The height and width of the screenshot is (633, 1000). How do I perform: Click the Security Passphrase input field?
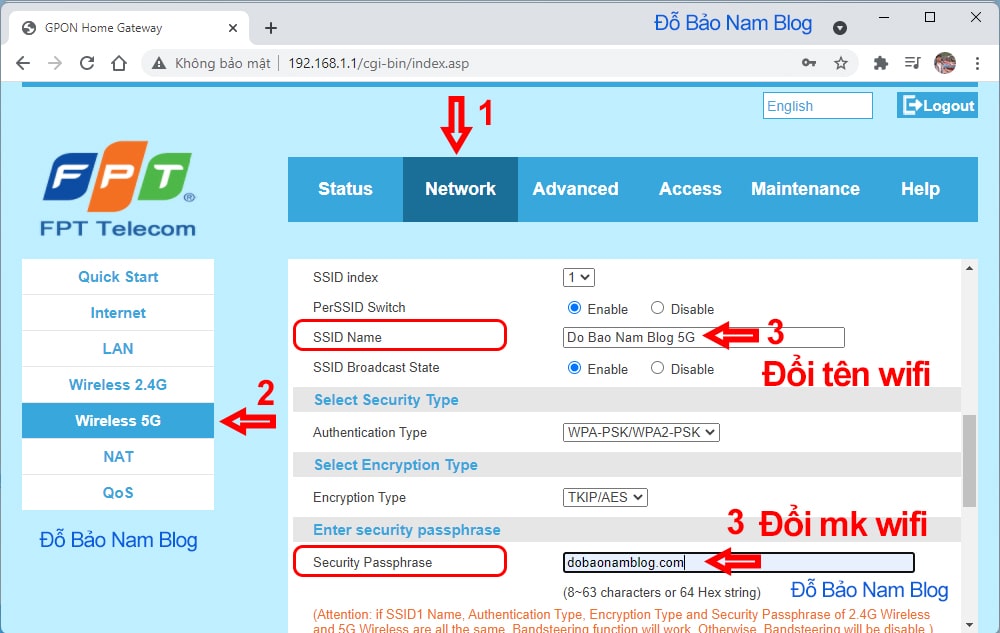pos(739,562)
